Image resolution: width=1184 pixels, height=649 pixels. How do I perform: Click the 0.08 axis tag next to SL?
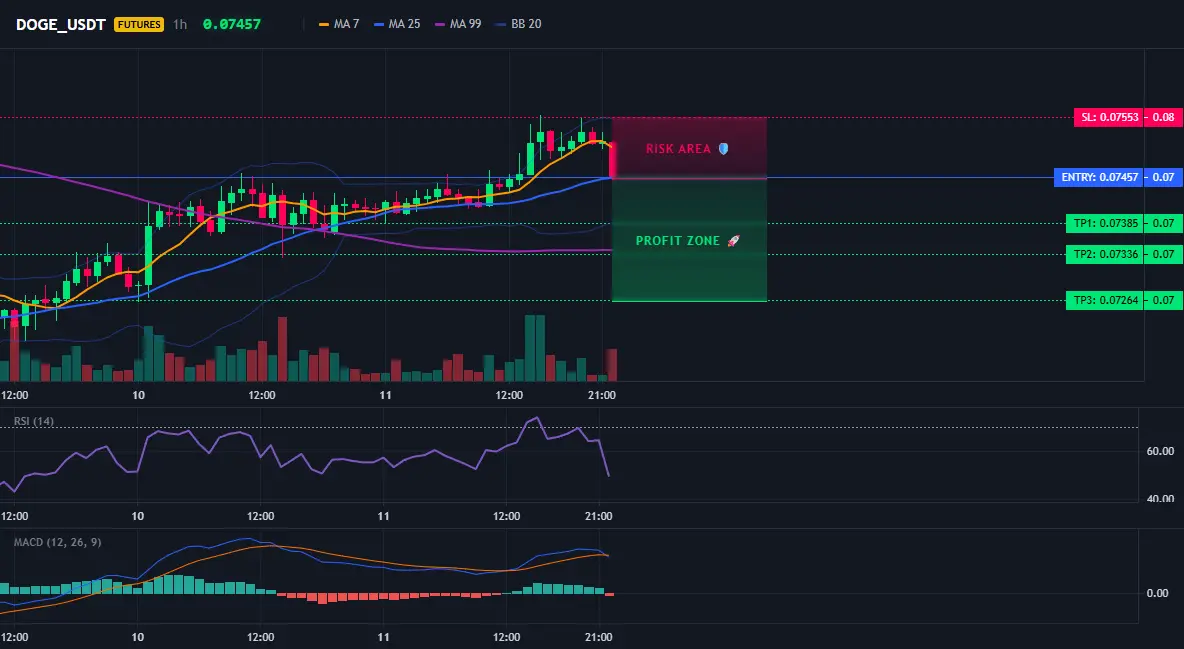pyautogui.click(x=1164, y=117)
